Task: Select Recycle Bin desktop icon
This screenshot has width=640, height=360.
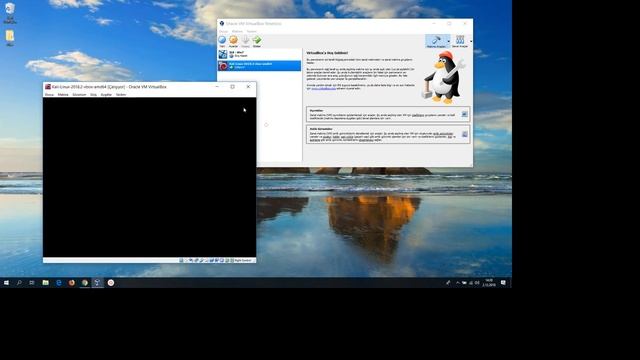Action: [10, 13]
